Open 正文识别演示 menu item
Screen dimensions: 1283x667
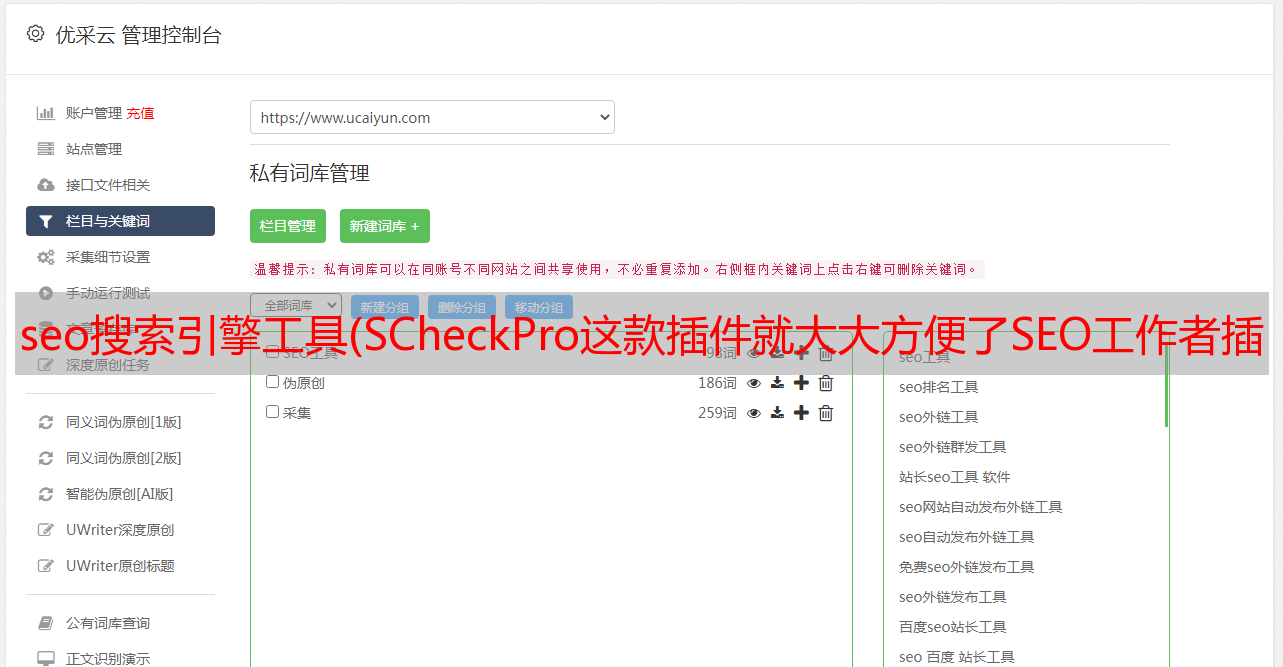108,659
